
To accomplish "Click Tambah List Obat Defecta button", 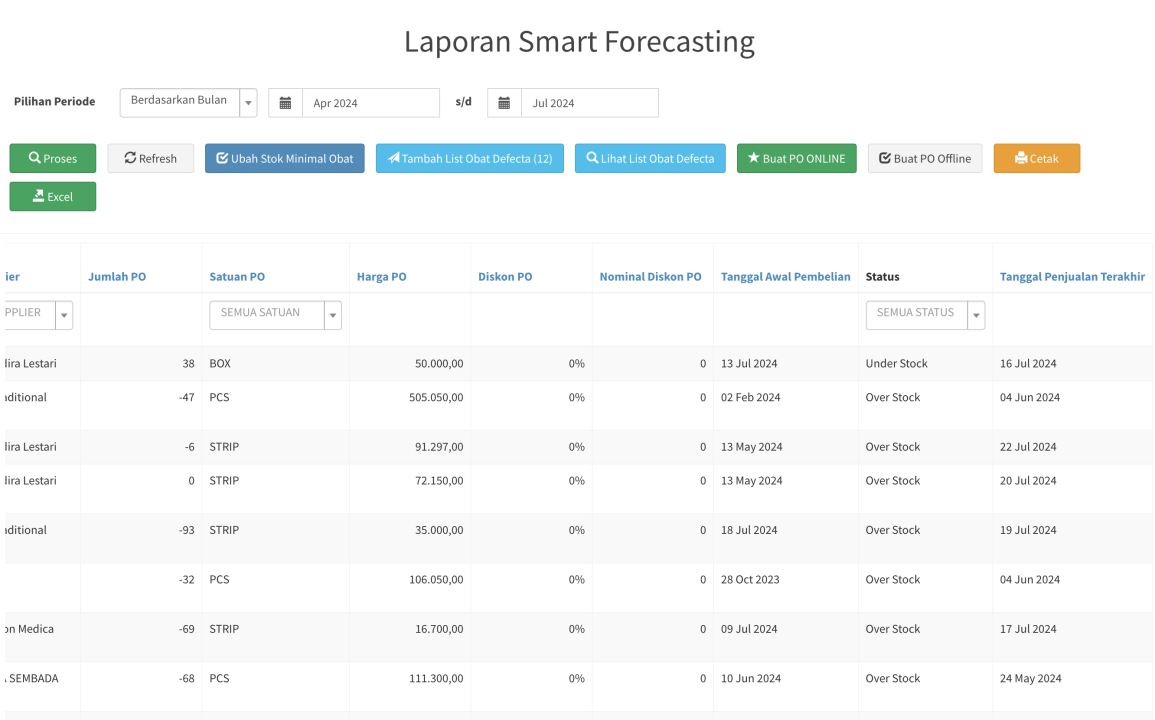I will tap(470, 158).
